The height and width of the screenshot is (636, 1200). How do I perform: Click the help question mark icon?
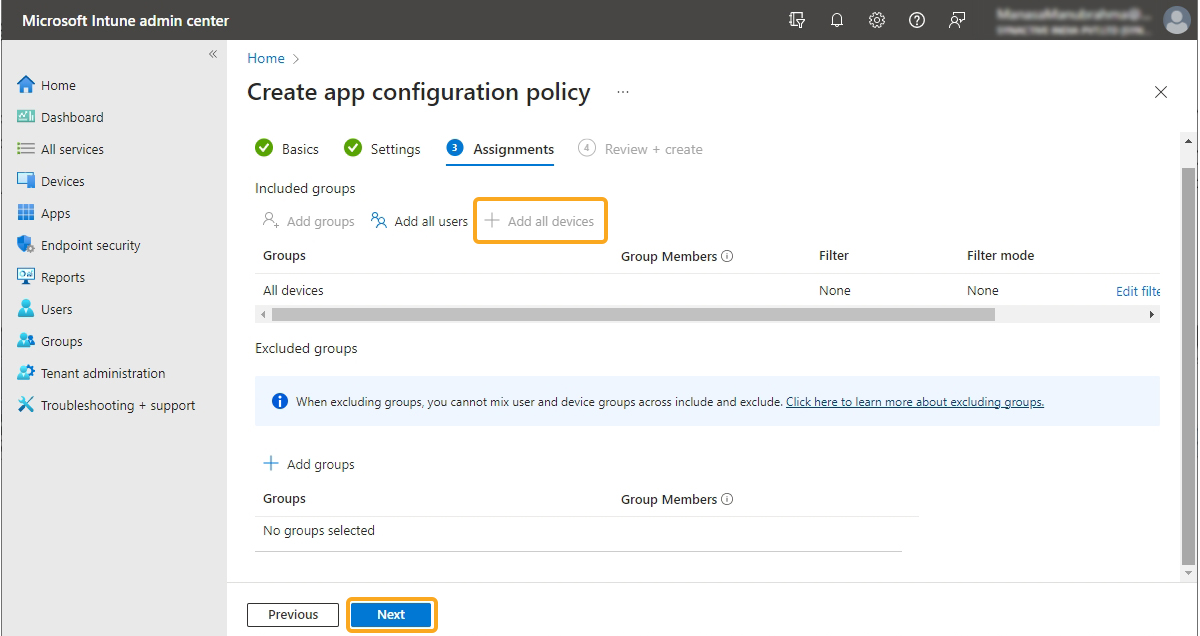(917, 20)
